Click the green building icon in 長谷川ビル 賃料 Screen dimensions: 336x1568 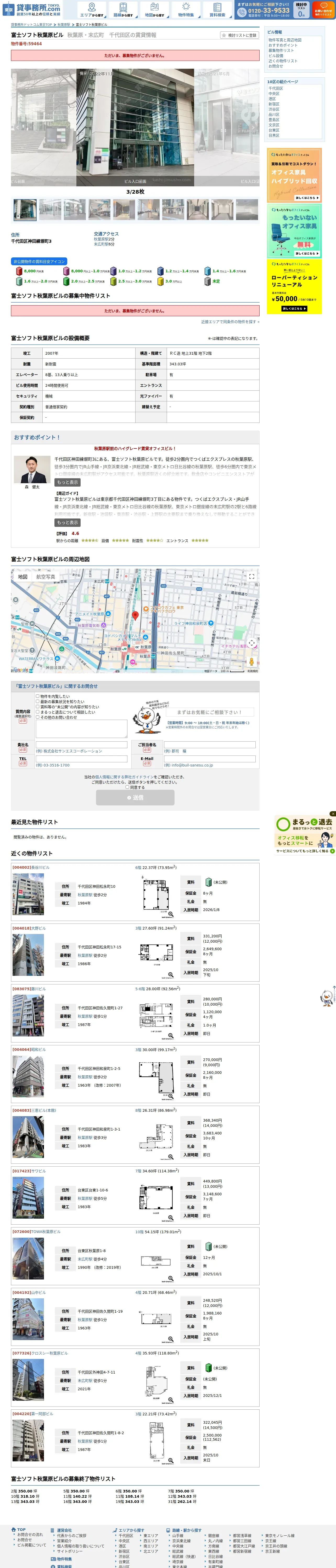[x=208, y=881]
